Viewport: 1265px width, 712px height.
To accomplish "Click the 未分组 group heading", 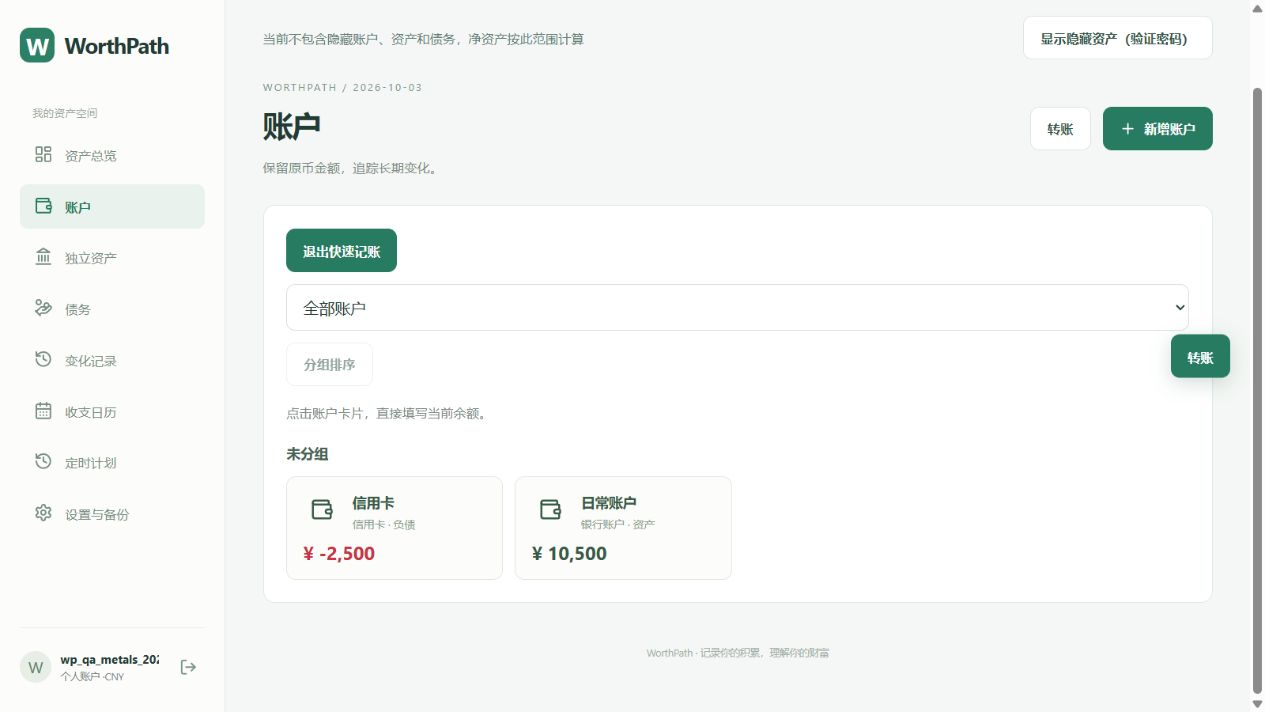I will (307, 454).
